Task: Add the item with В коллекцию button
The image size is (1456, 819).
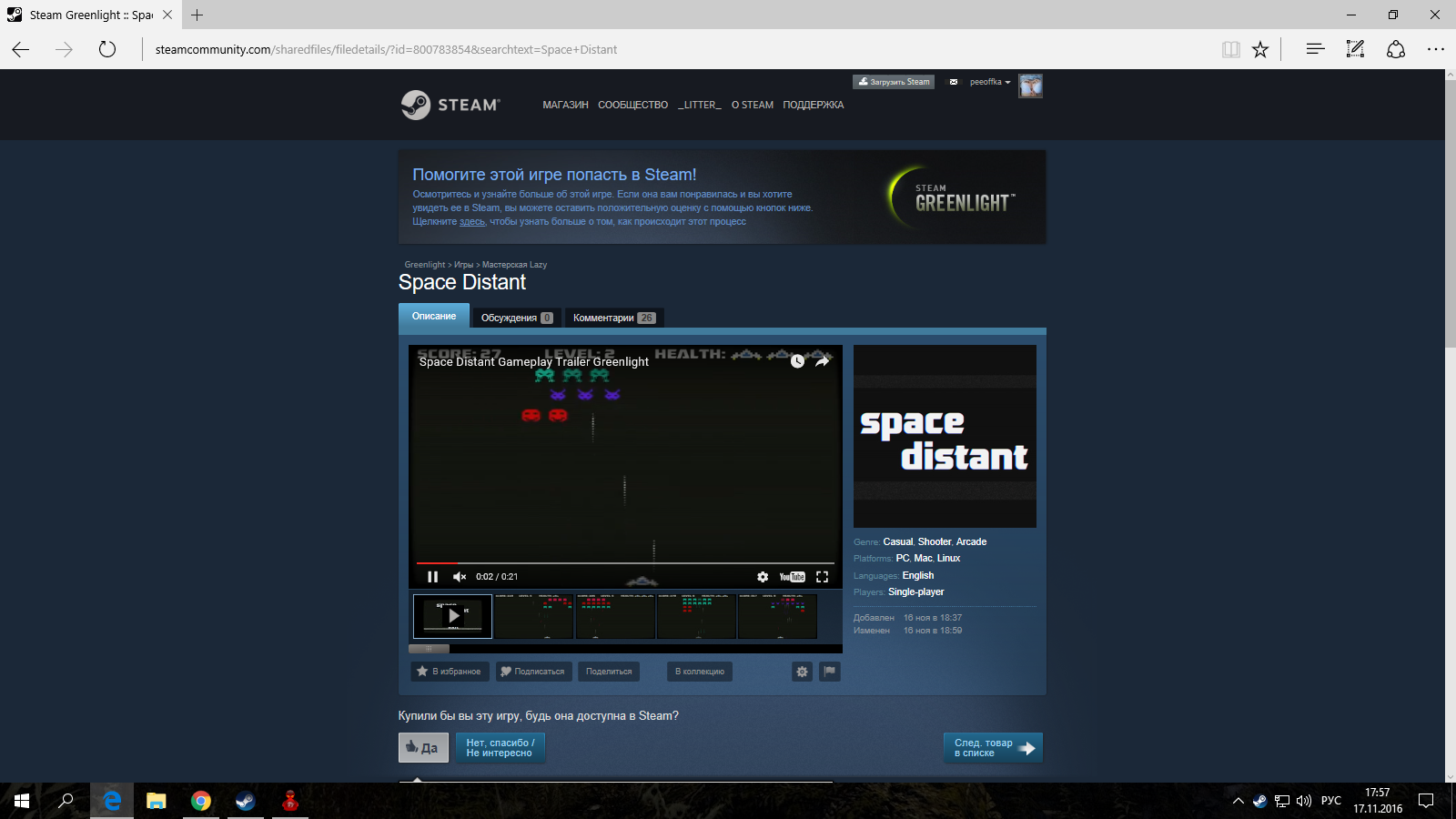Action: 700,672
